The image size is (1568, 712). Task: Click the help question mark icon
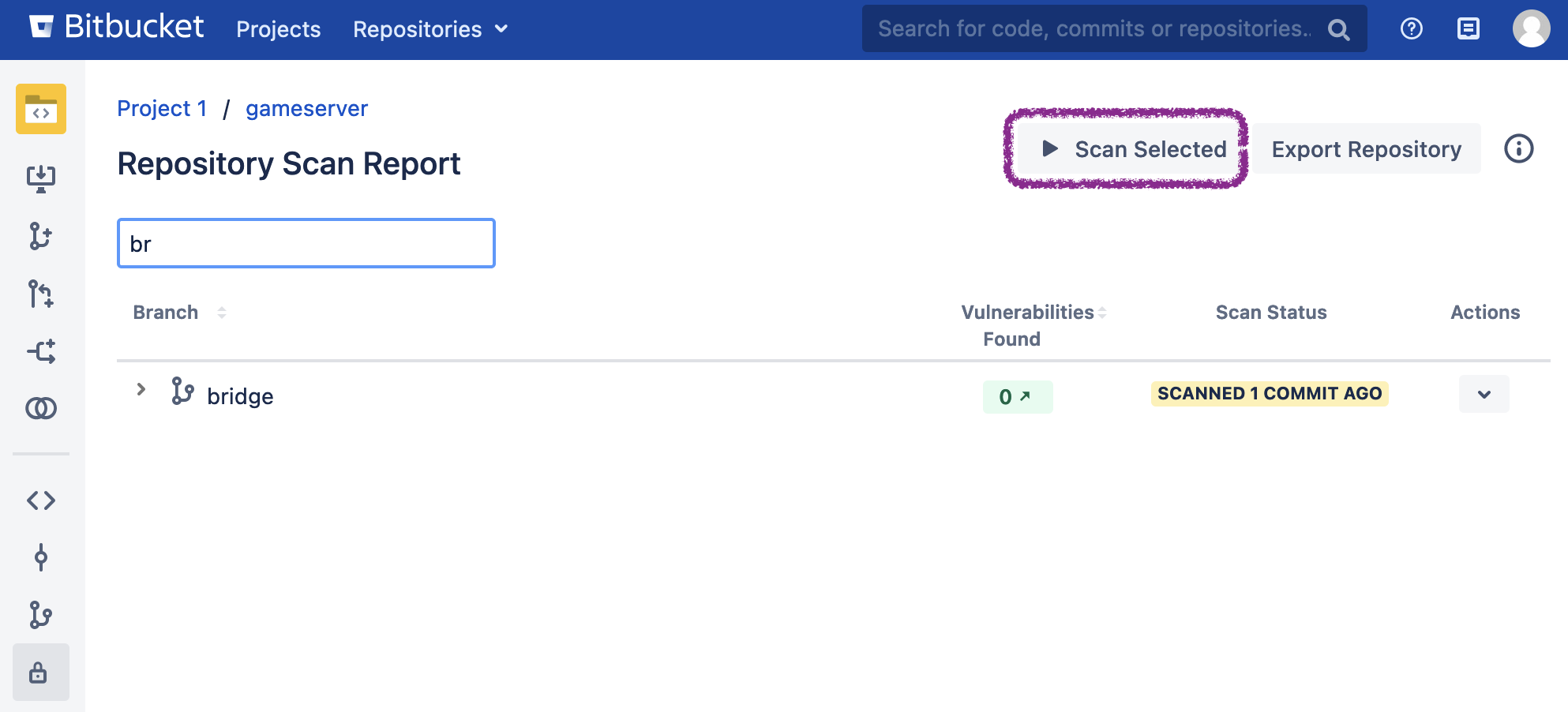(x=1411, y=29)
